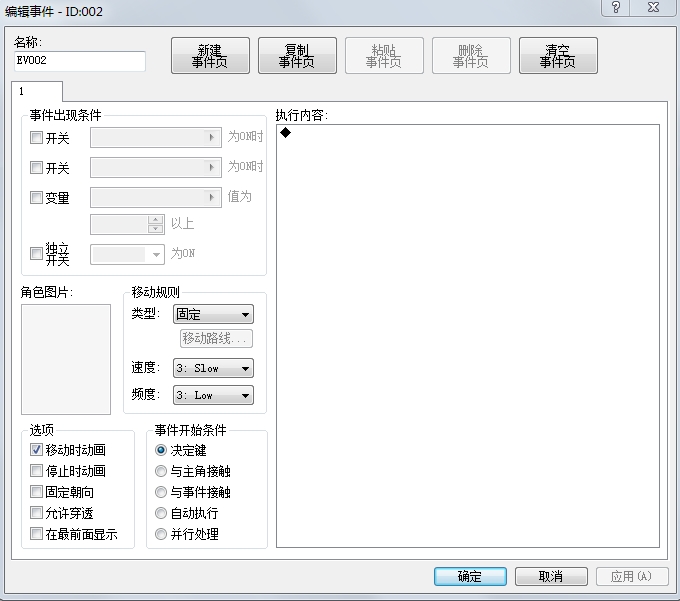The image size is (680, 601).
Task: Select the 与事件接触 trigger radio button
Action: tap(161, 492)
